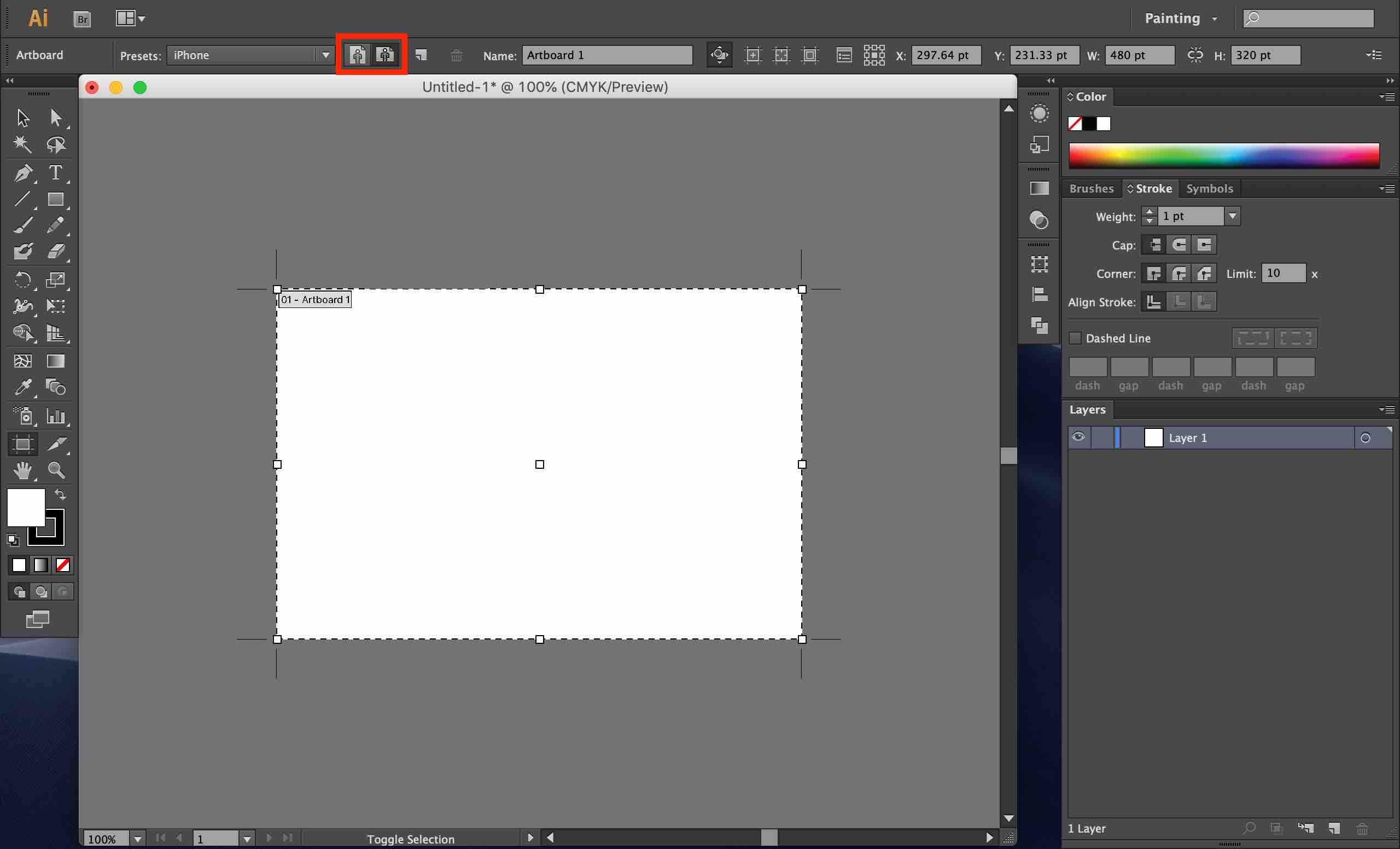The image size is (1400, 849).
Task: Click Create New Layer button
Action: [1335, 829]
